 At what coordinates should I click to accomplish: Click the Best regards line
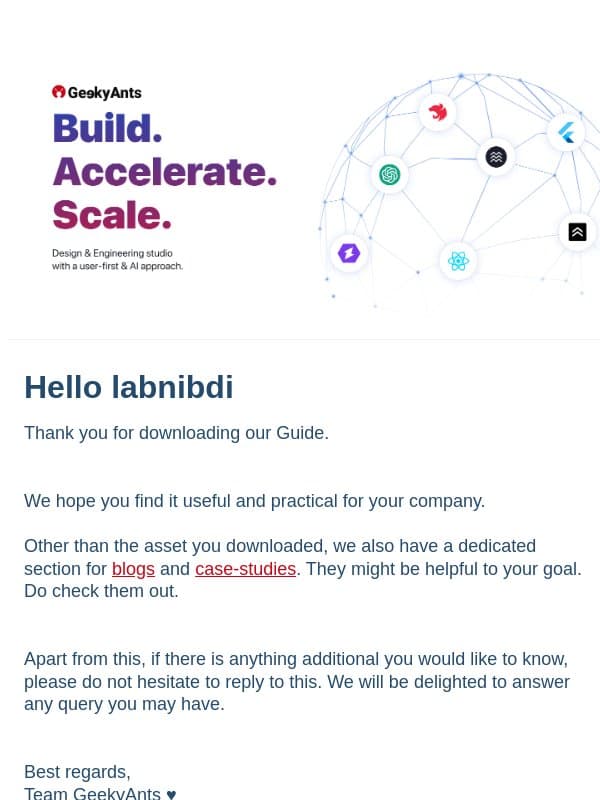(77, 772)
